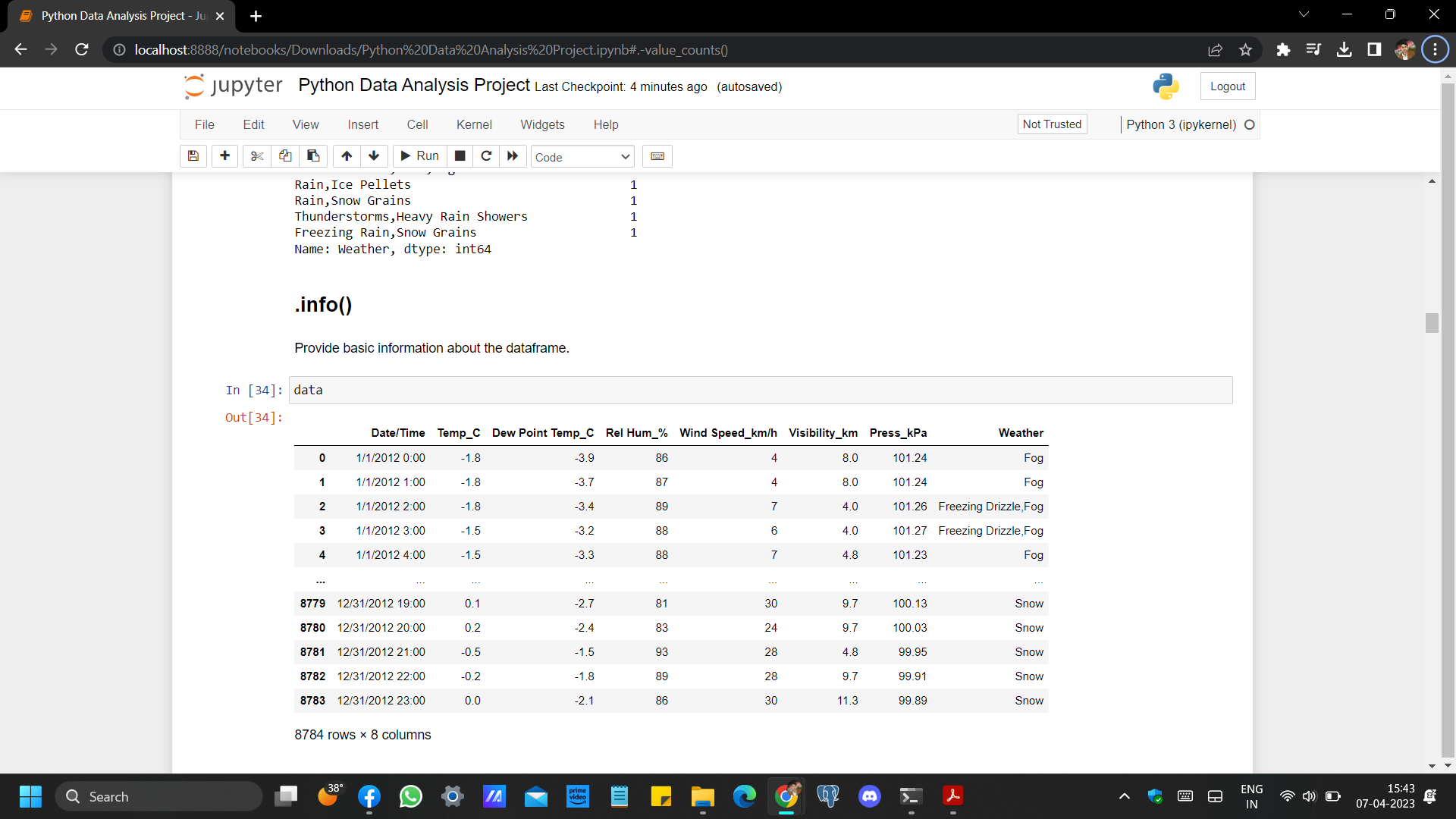Click the Run button in the toolbar
The width and height of the screenshot is (1456, 819).
click(420, 156)
